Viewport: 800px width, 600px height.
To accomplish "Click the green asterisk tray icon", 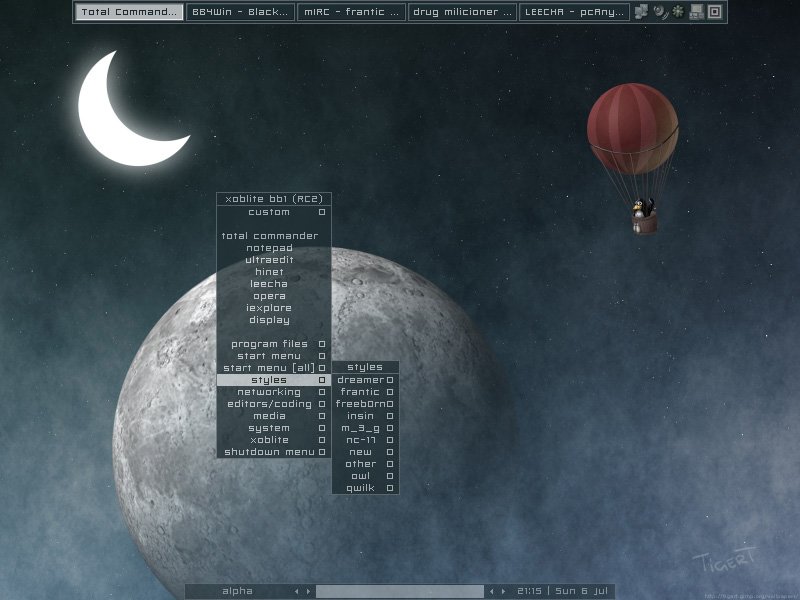I will pyautogui.click(x=678, y=11).
